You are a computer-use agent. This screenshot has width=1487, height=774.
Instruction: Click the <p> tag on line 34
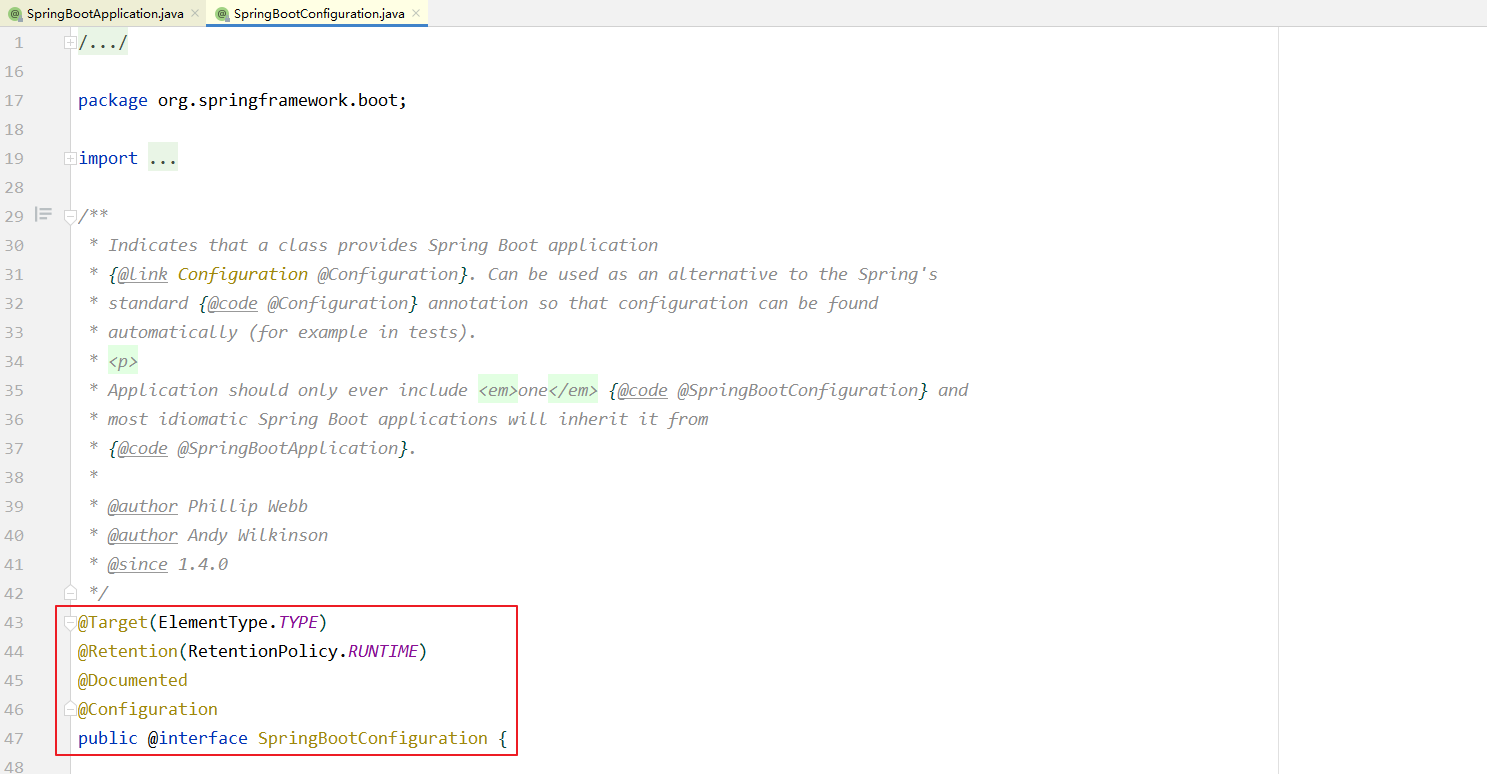123,361
